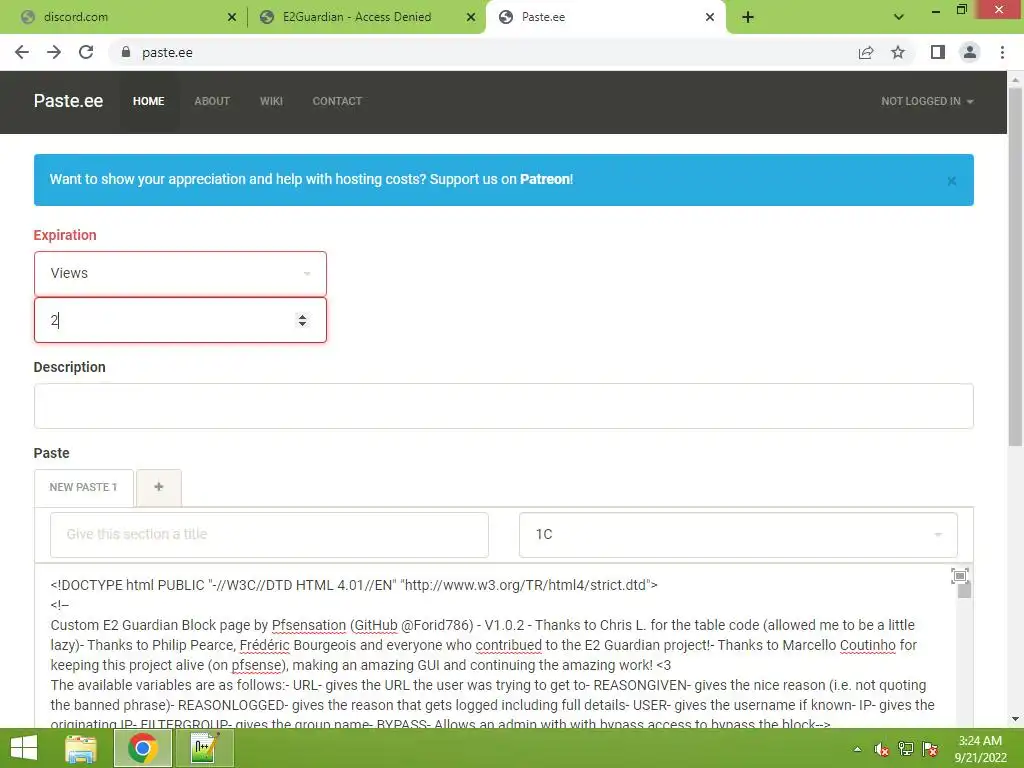Image resolution: width=1024 pixels, height=768 pixels.
Task: Open the Action Center flag icon
Action: [930, 749]
